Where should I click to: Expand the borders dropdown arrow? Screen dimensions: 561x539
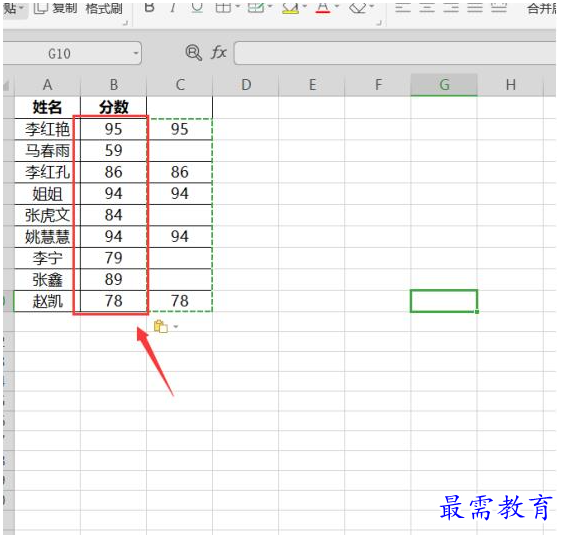coord(237,6)
